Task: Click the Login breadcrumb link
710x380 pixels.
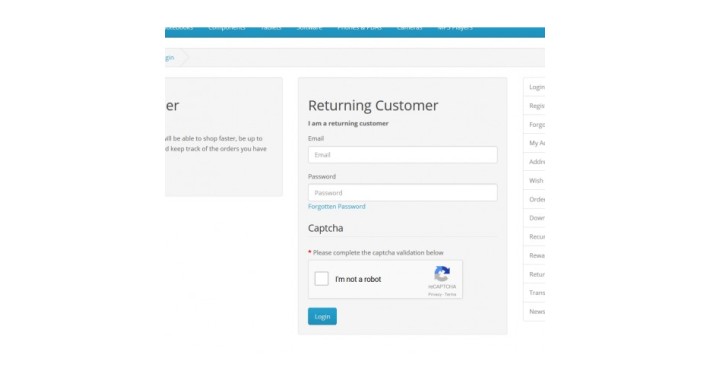Action: pyautogui.click(x=169, y=58)
